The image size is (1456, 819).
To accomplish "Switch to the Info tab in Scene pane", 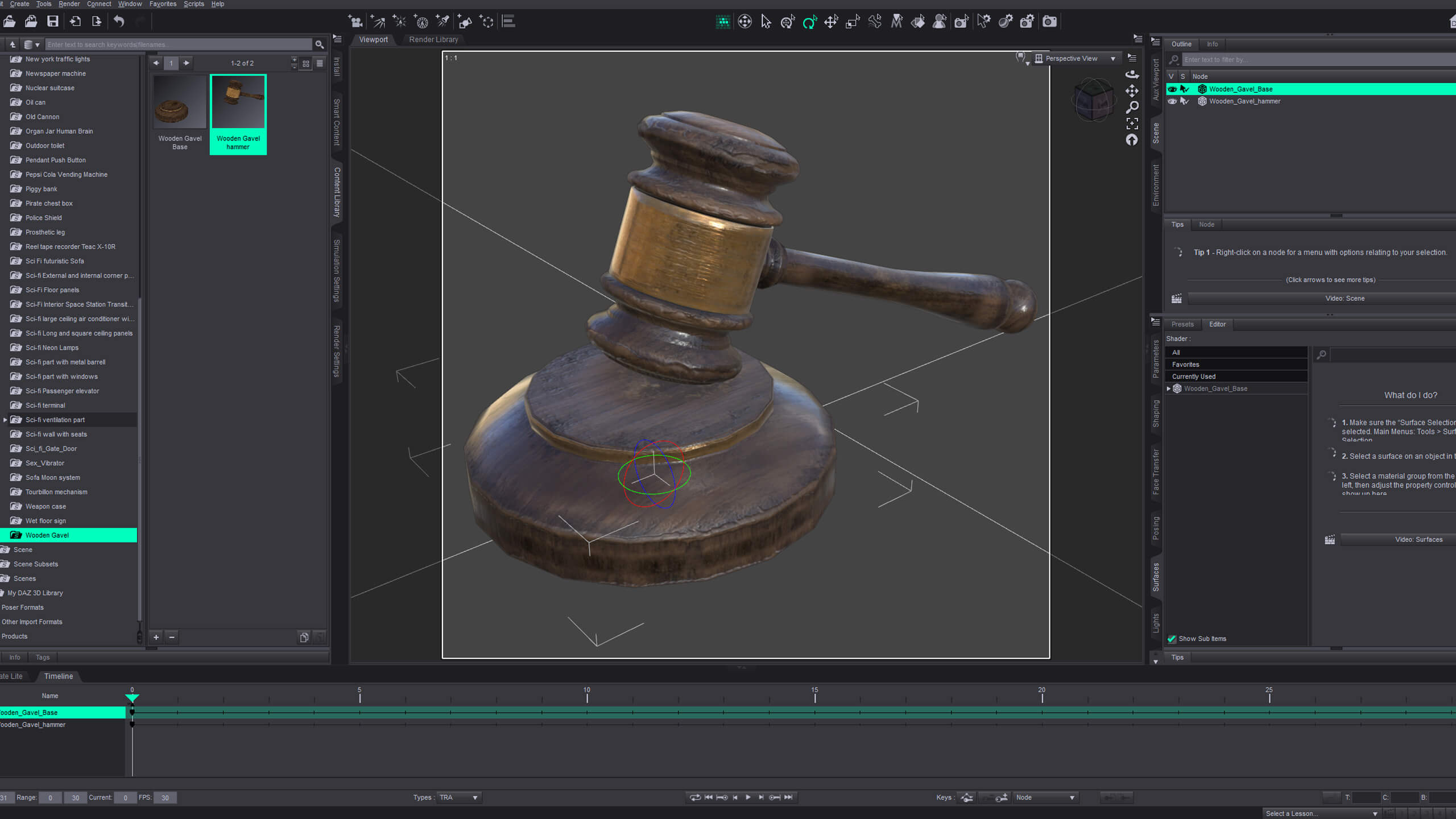I will pos(1212,44).
